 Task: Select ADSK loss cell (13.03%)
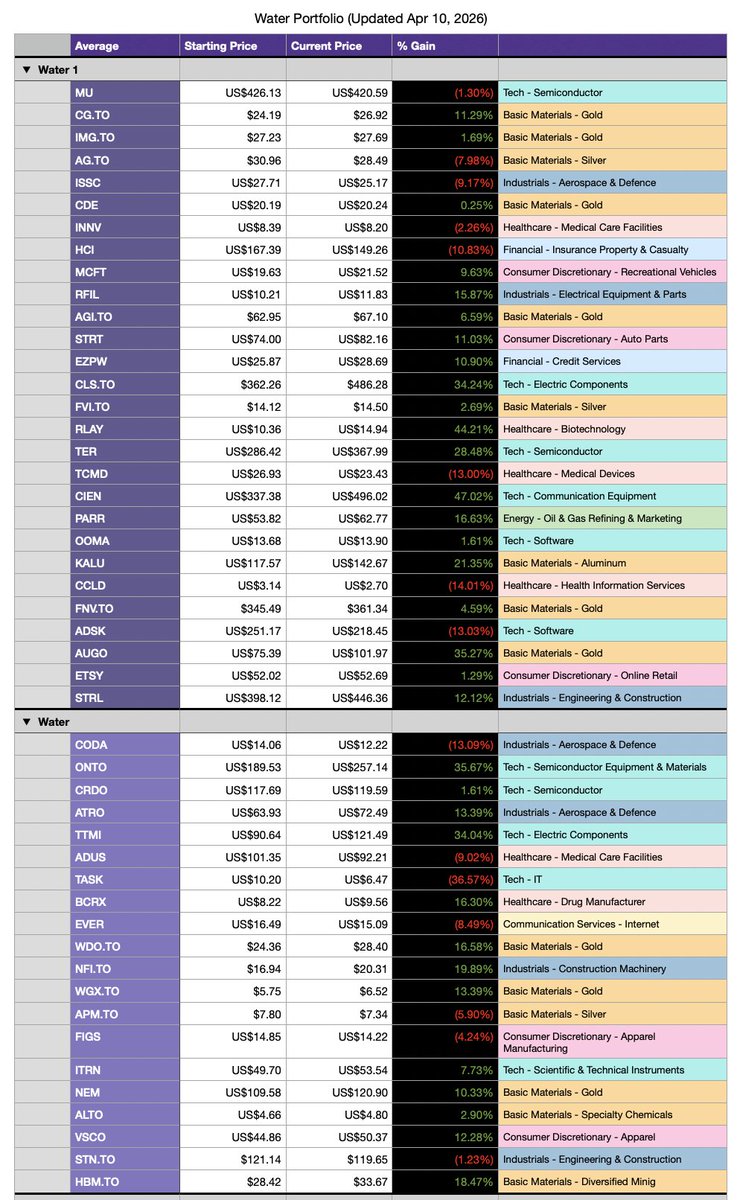(x=445, y=631)
